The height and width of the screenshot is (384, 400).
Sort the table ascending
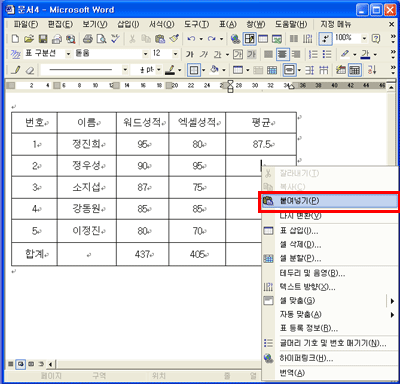(372, 70)
